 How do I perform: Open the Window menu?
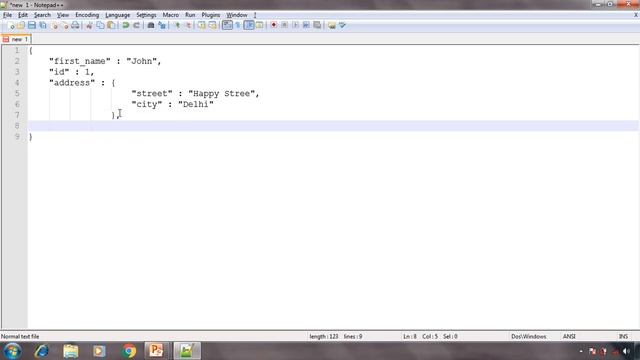237,15
